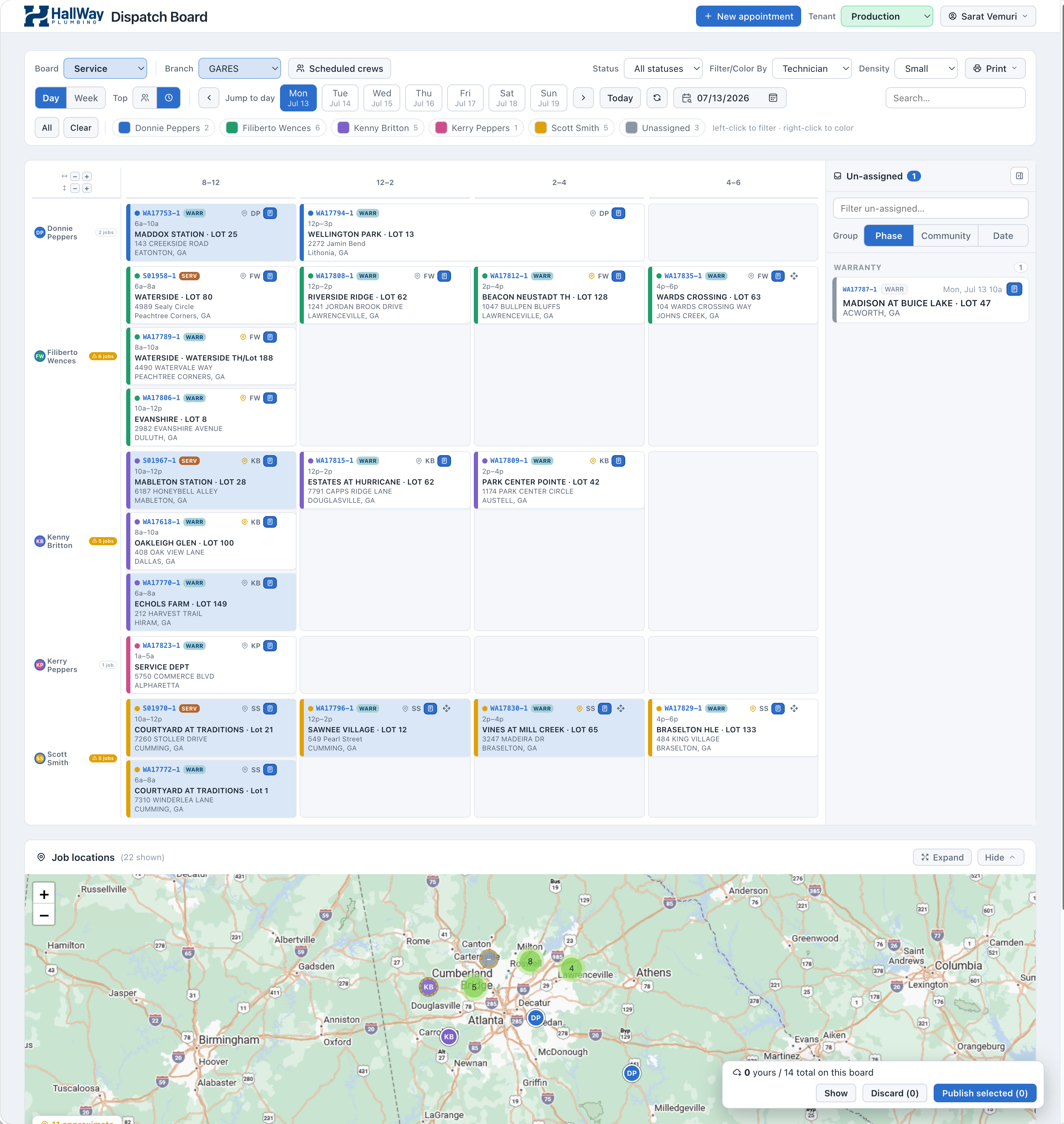Image resolution: width=1064 pixels, height=1124 pixels.
Task: Open the Status dropdown All statuses
Action: [663, 68]
